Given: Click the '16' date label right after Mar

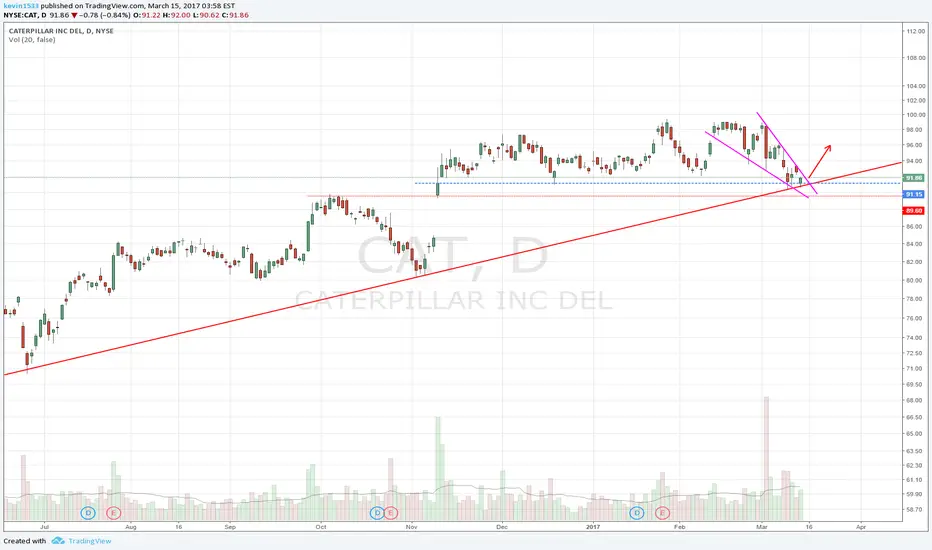Looking at the screenshot, I should [808, 527].
